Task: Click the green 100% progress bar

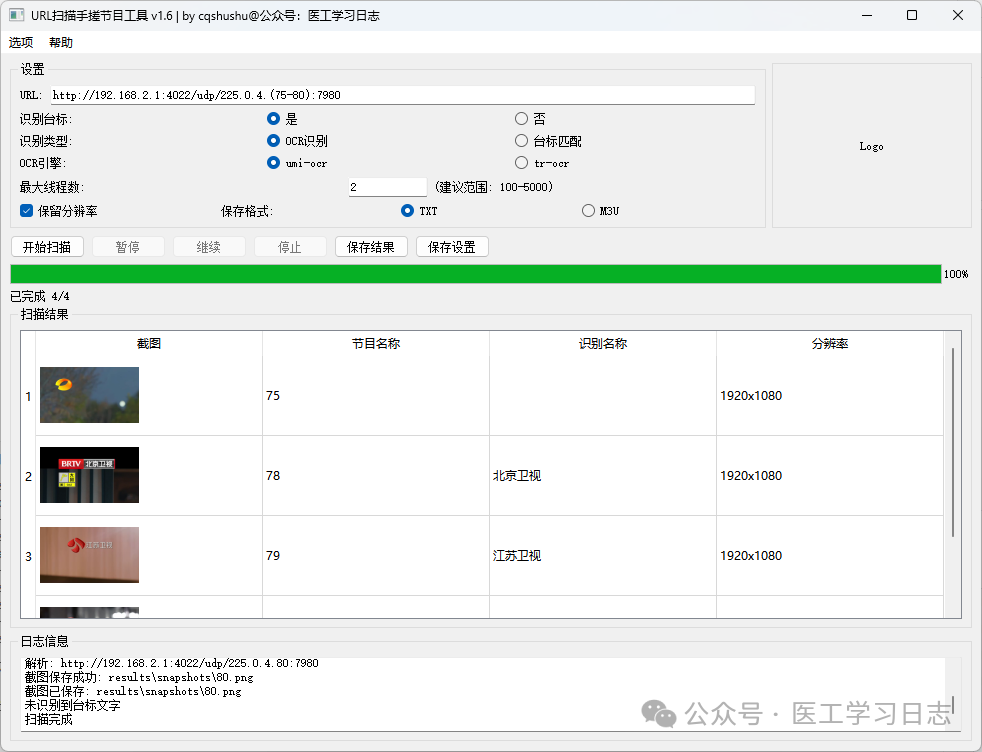Action: coord(470,272)
